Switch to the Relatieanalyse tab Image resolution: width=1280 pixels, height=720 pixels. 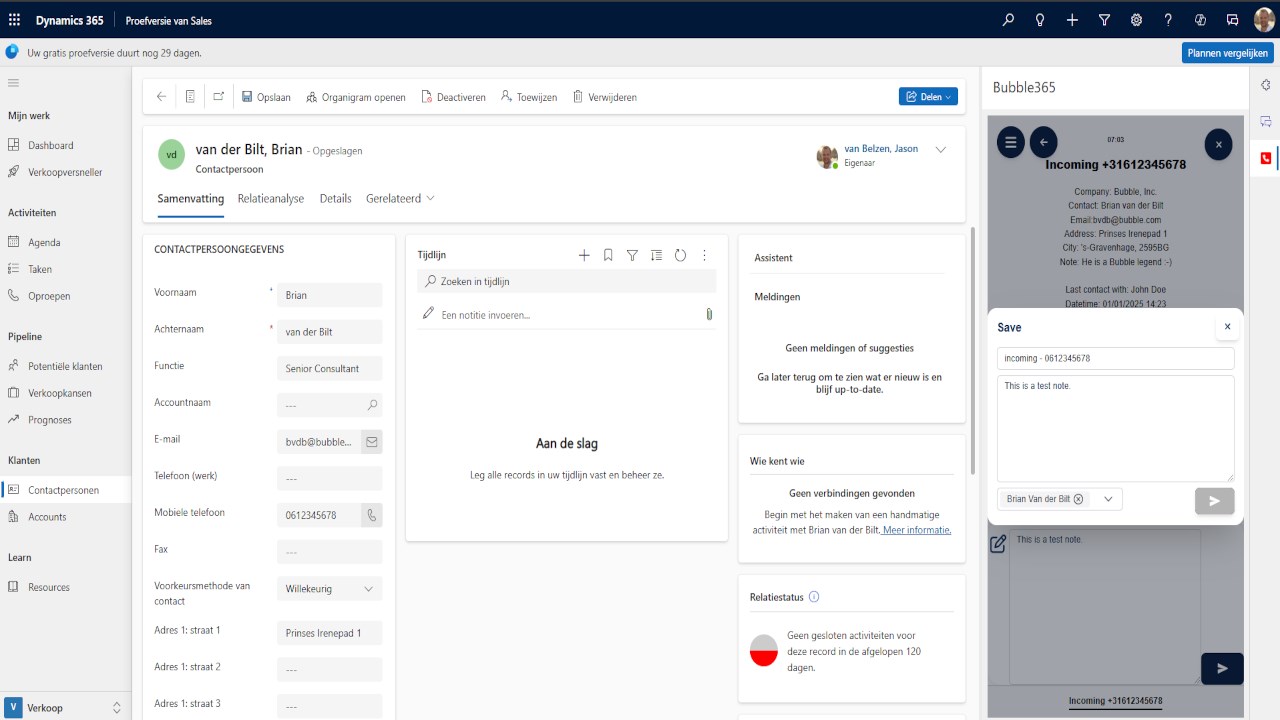271,199
